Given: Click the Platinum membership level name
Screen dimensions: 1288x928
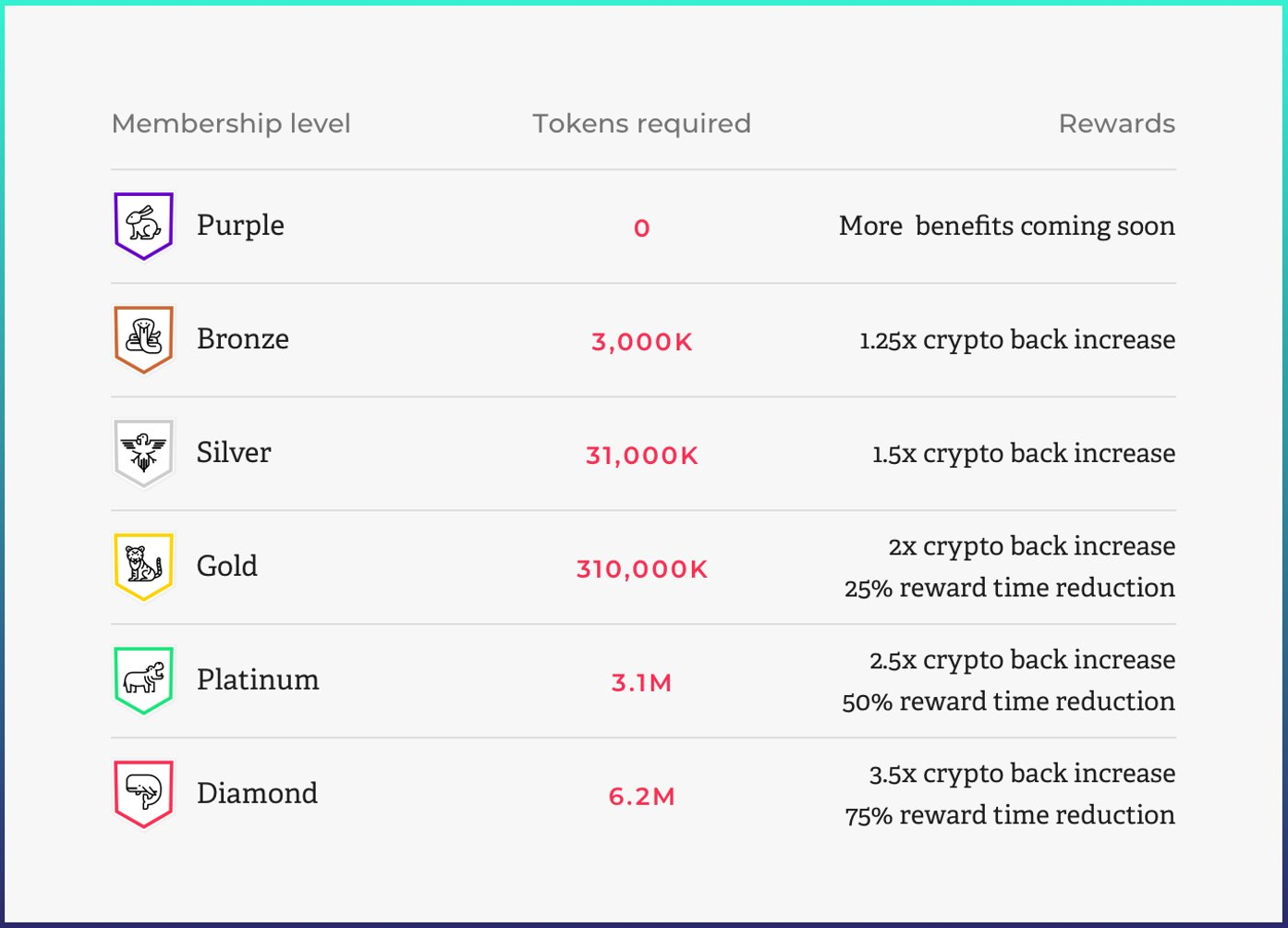Looking at the screenshot, I should 258,679.
